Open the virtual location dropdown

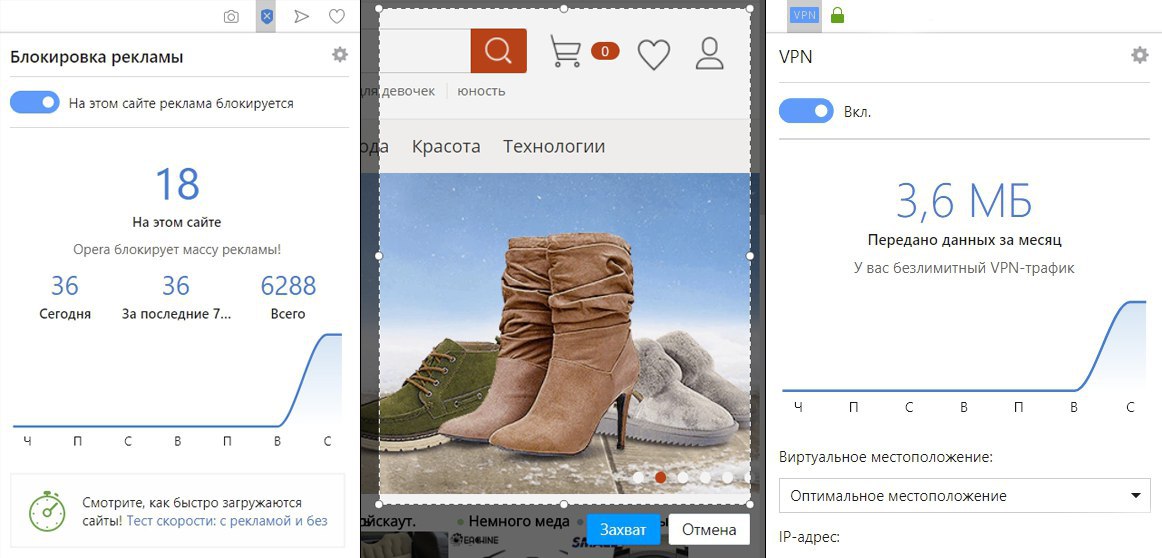(964, 496)
